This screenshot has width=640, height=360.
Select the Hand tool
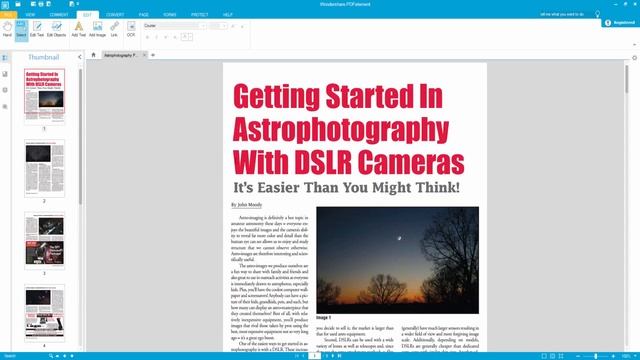pyautogui.click(x=7, y=29)
